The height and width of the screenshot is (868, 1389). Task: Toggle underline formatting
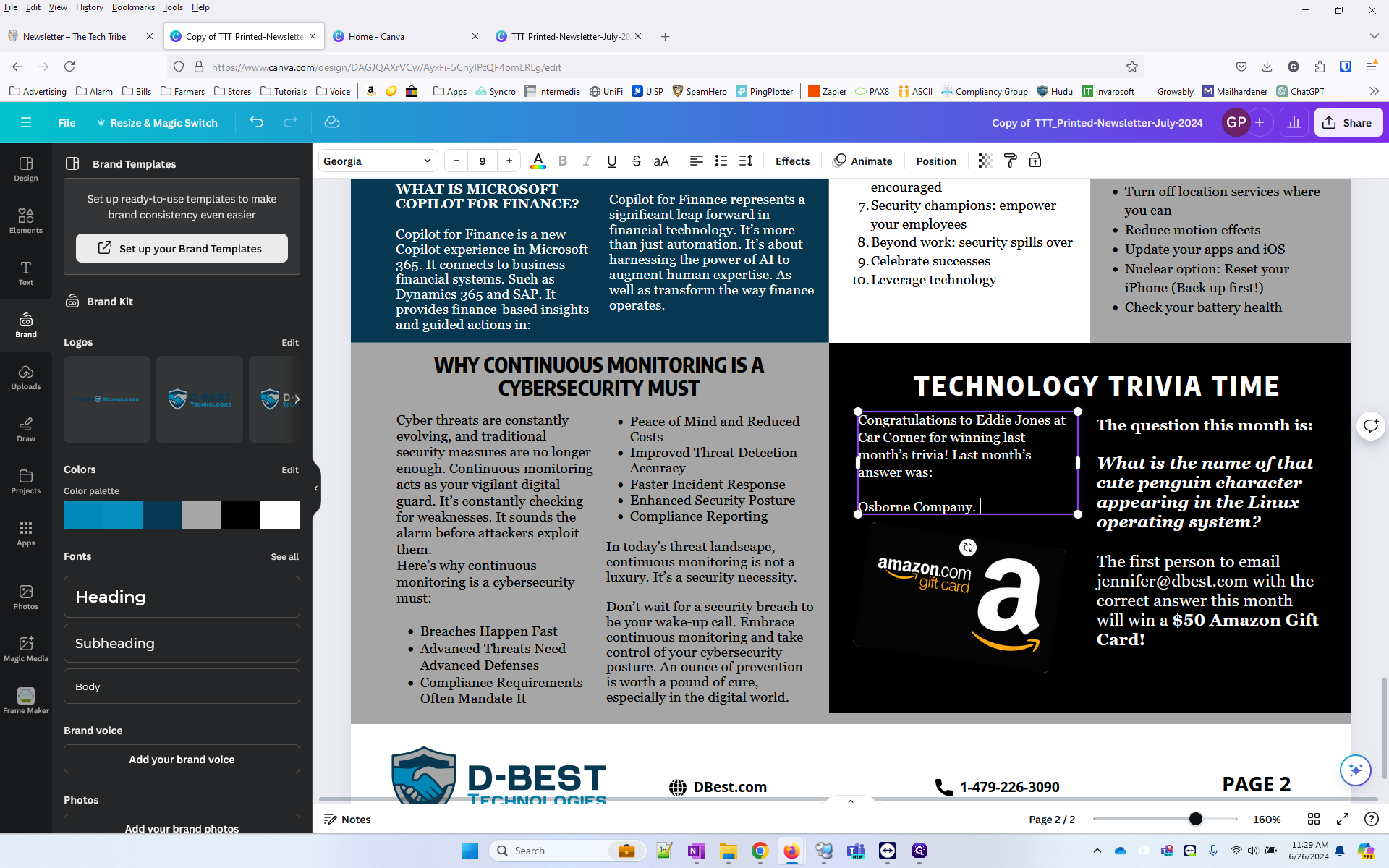pos(612,161)
